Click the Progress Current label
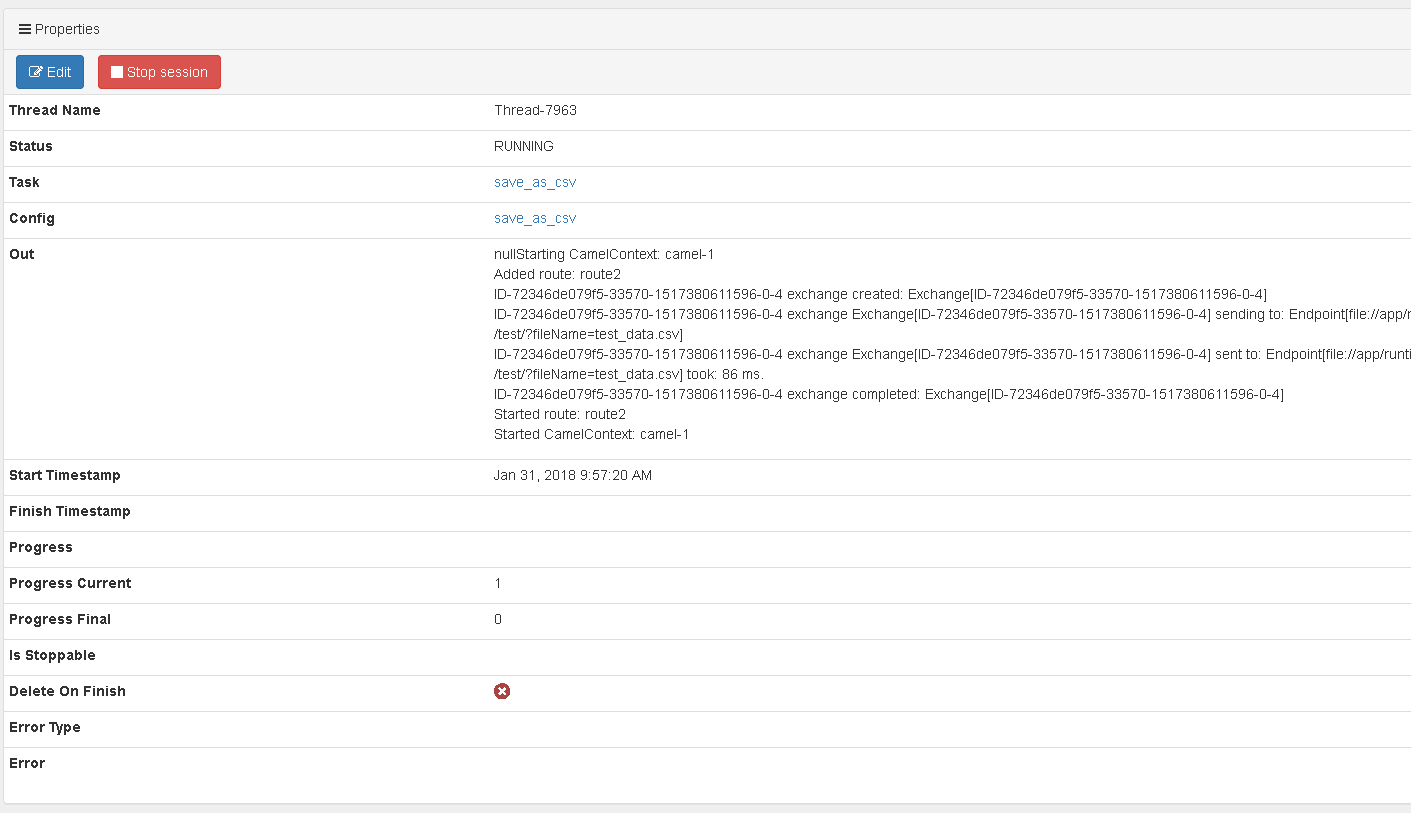 (x=70, y=583)
